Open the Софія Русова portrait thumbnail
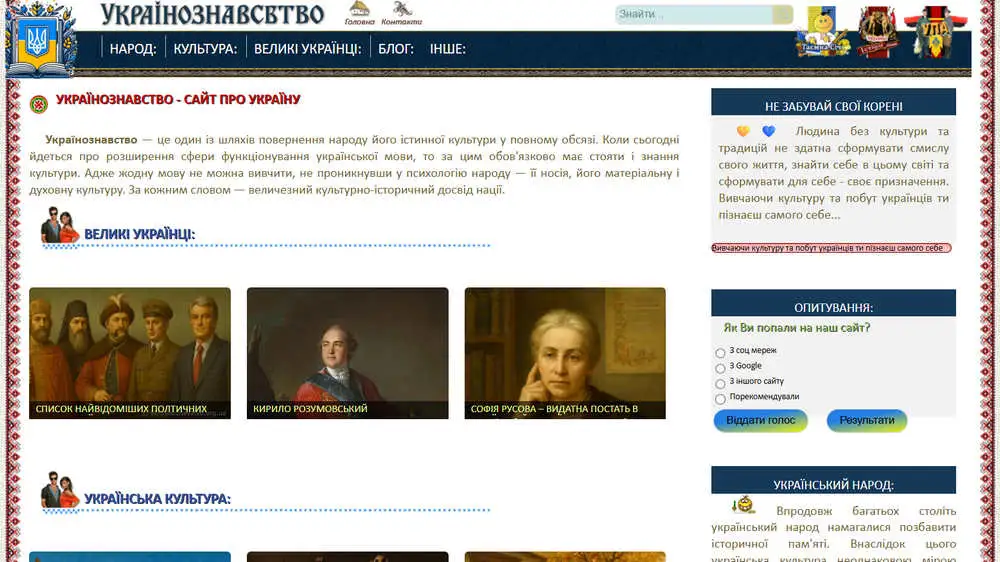This screenshot has height=562, width=1000. [565, 353]
